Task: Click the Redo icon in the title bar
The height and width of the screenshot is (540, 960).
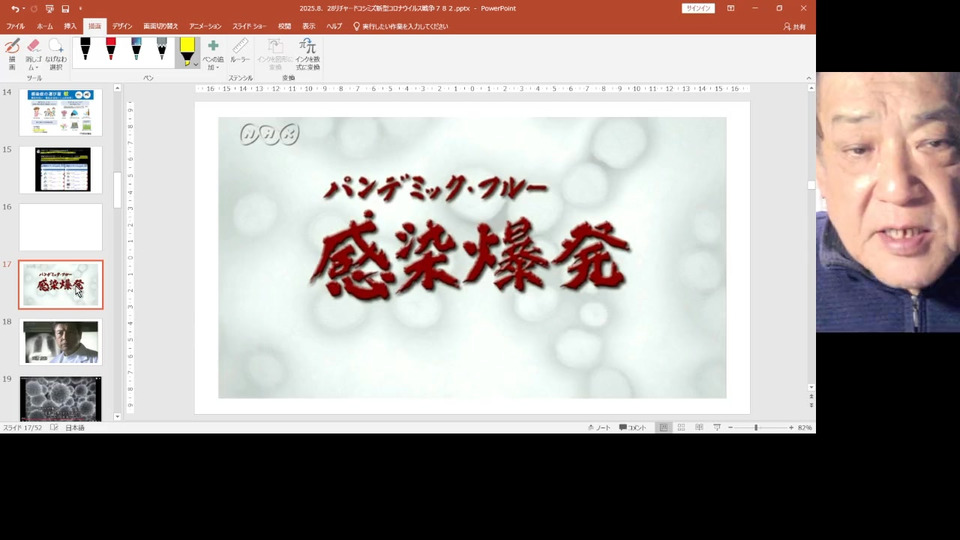Action: (x=34, y=9)
